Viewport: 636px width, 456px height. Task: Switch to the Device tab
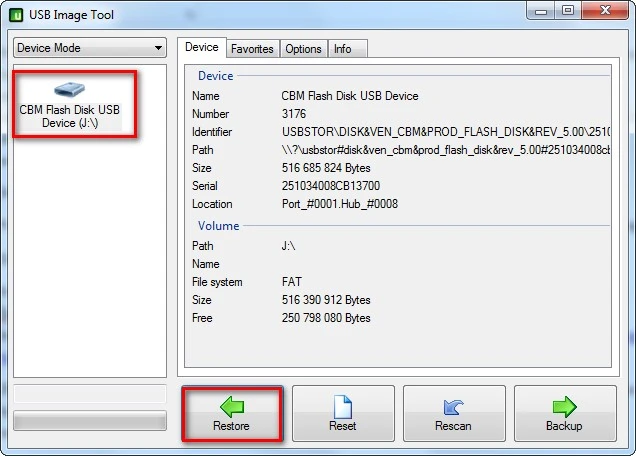tap(202, 47)
